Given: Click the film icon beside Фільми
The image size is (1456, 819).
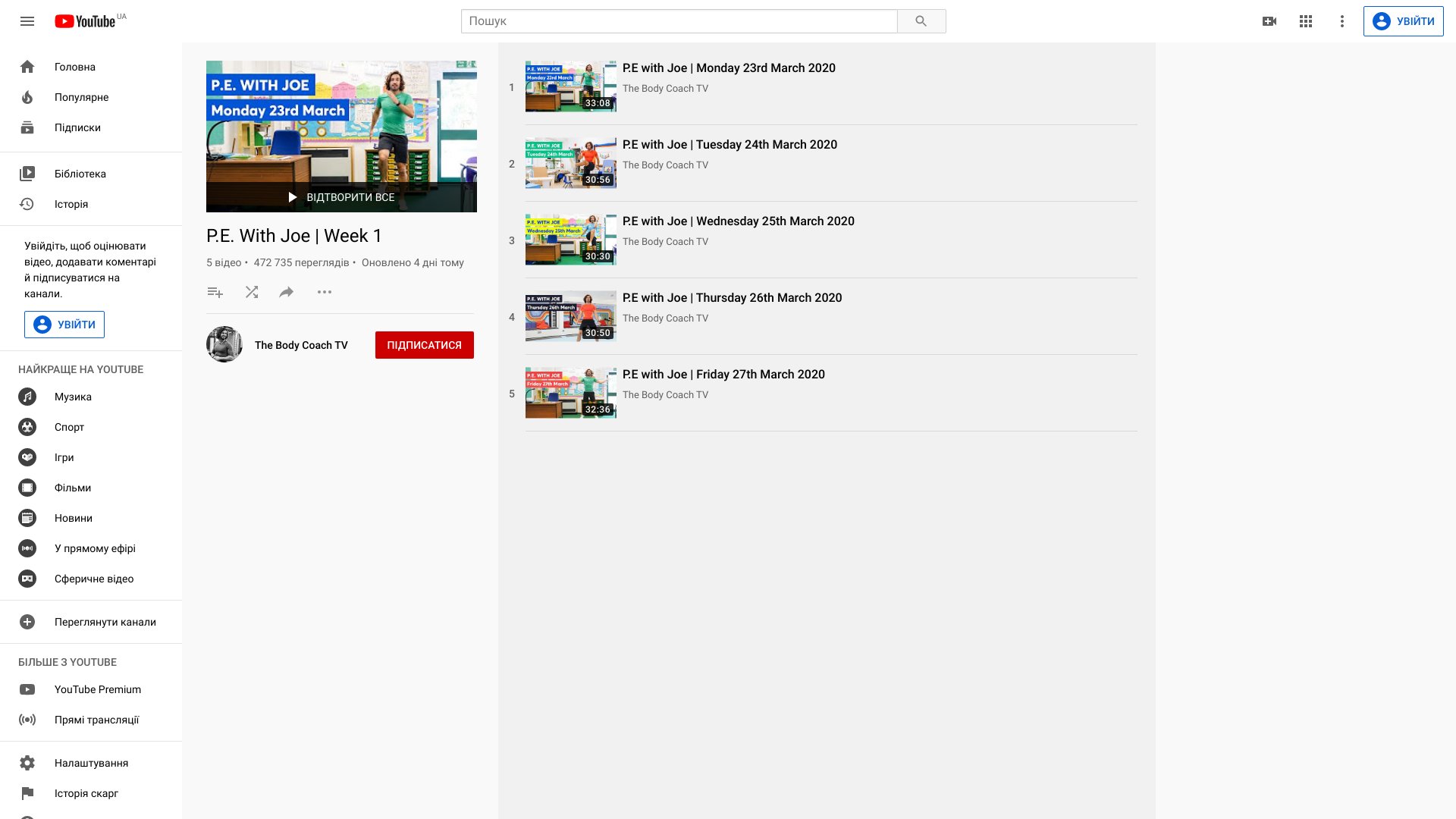Looking at the screenshot, I should 27,488.
